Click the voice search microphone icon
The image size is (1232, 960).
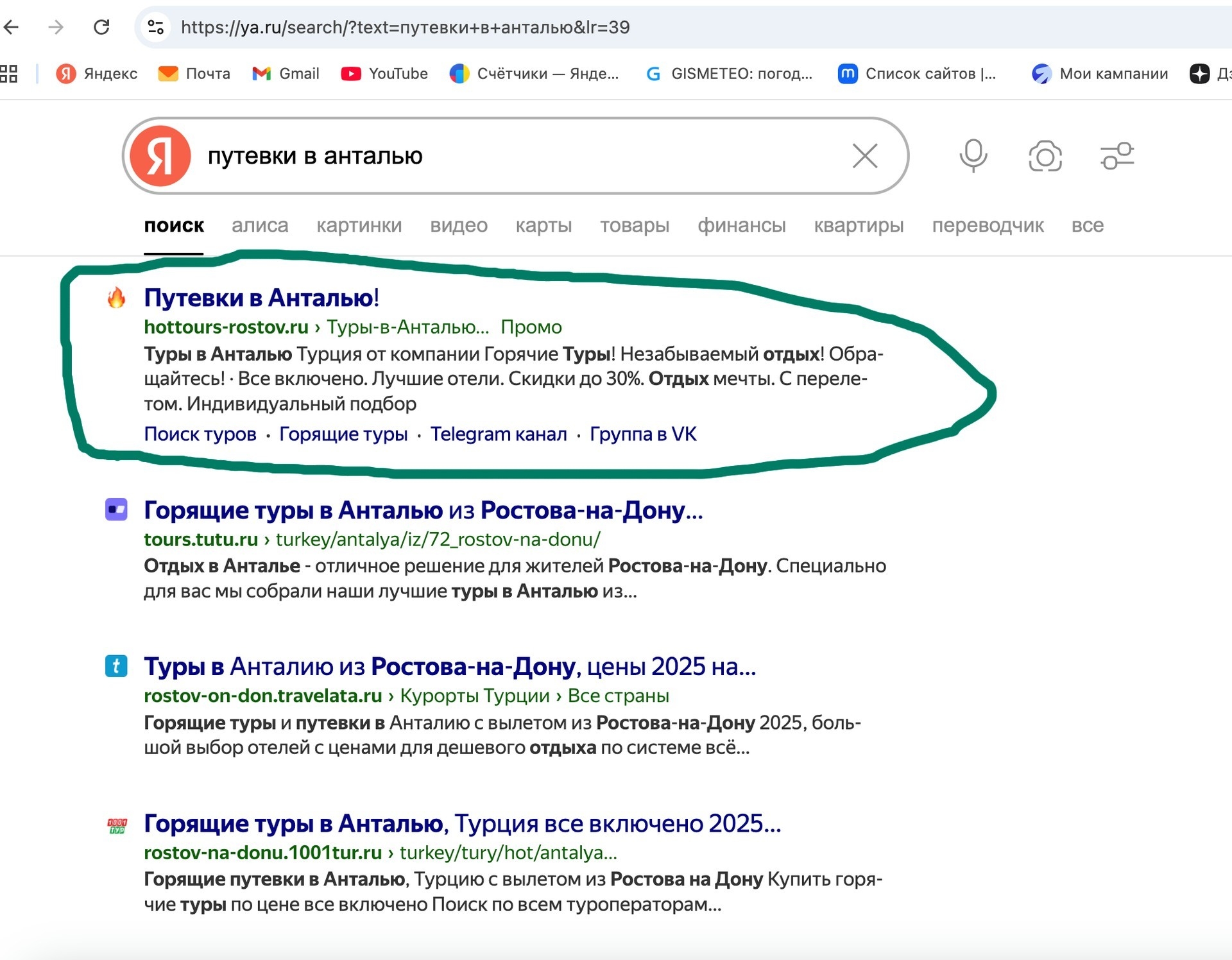coord(973,155)
